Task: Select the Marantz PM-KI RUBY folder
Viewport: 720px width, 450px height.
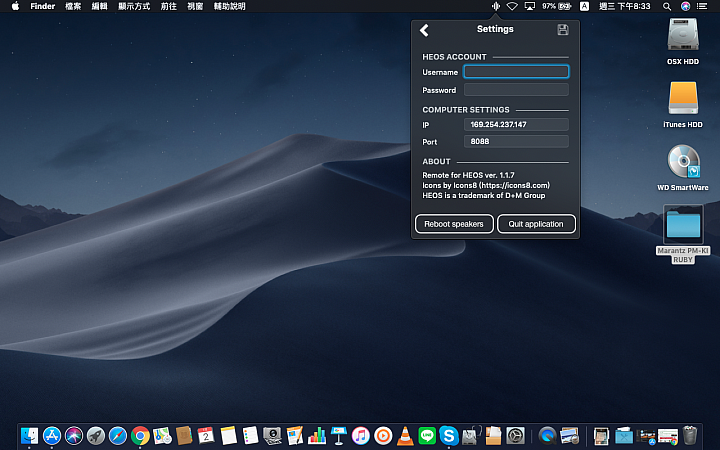Action: [x=683, y=234]
